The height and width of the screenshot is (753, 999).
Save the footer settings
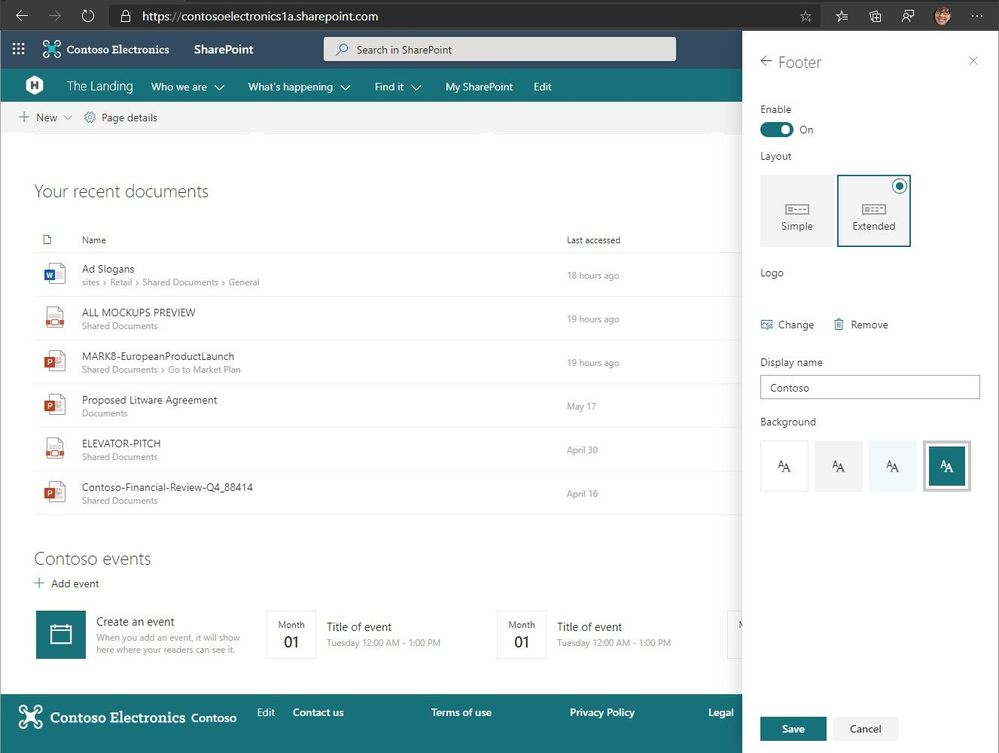pyautogui.click(x=793, y=729)
